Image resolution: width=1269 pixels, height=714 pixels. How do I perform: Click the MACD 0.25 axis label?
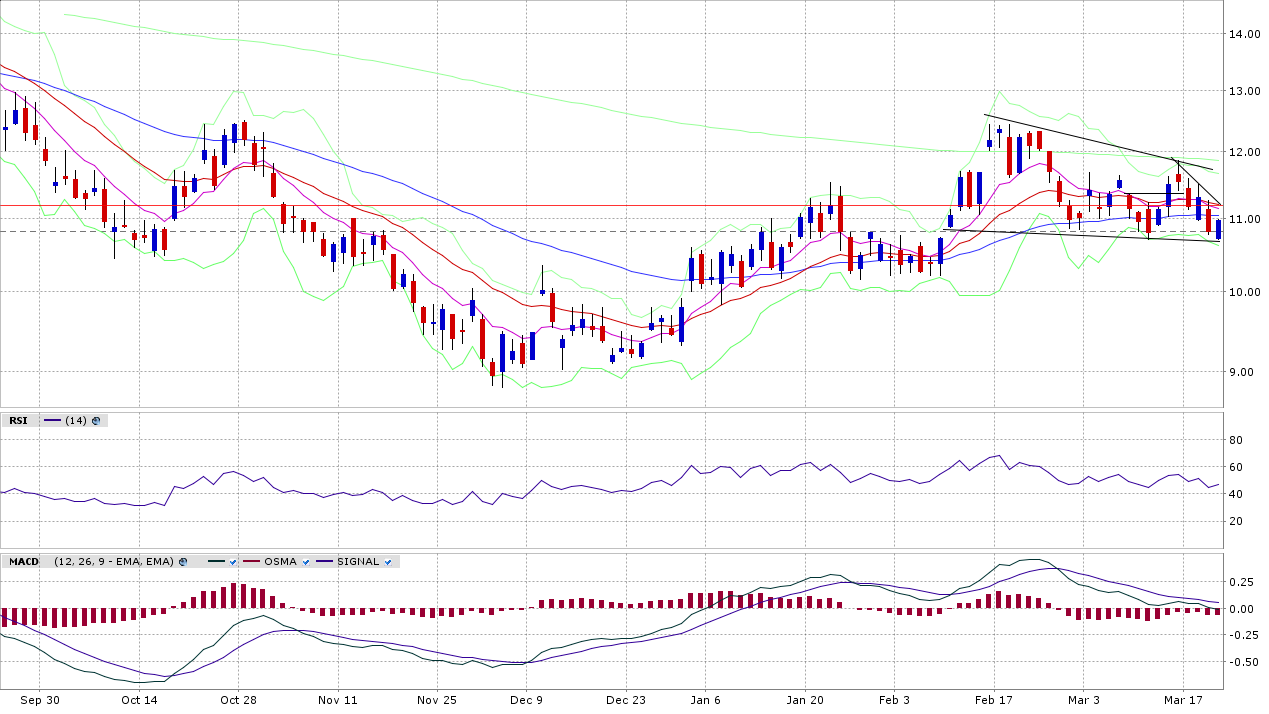(1243, 582)
